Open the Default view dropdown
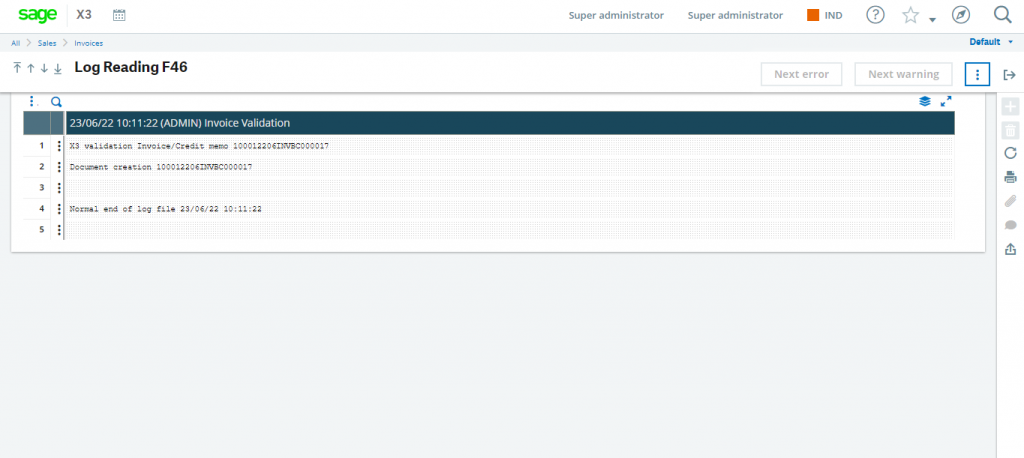This screenshot has width=1024, height=458. click(x=991, y=42)
